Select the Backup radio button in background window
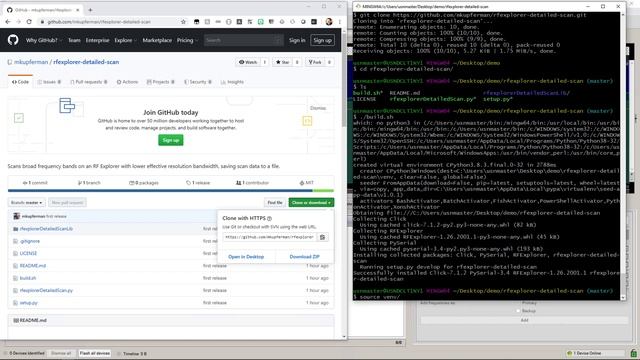The image size is (640, 360). pos(518,311)
